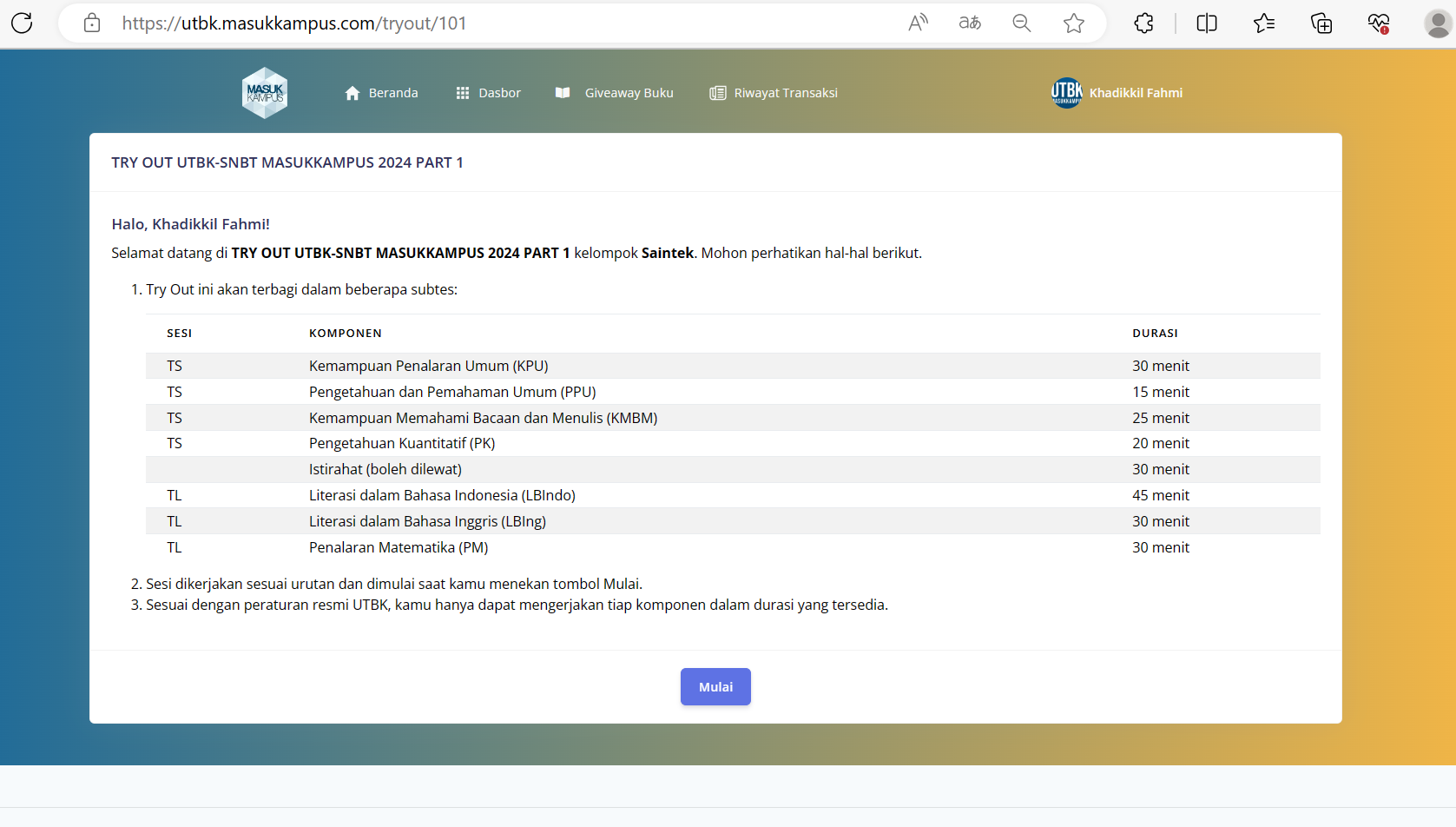The width and height of the screenshot is (1456, 827).
Task: Go to Beranda in navigation menu
Action: (381, 93)
